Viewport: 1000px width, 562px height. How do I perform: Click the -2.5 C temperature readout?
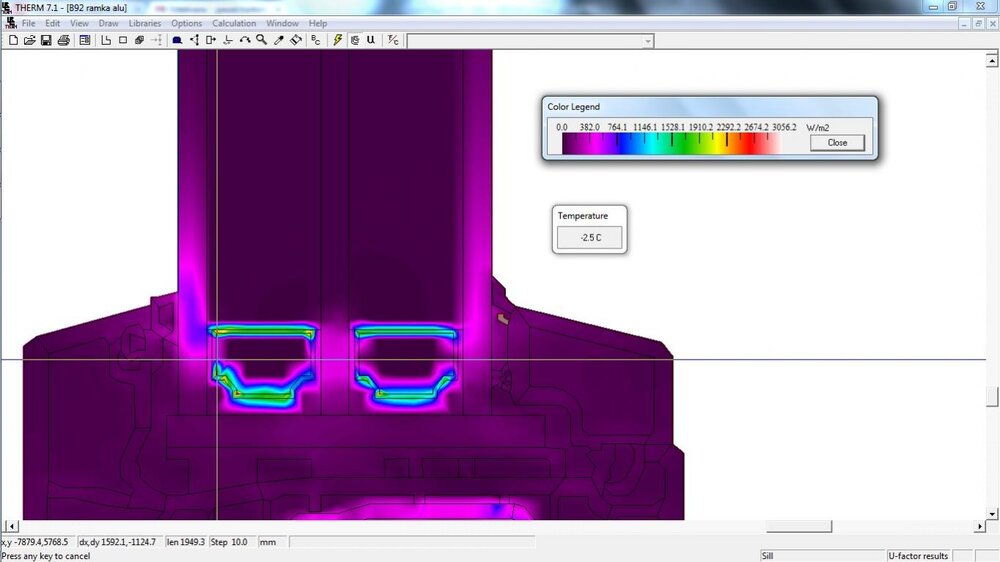[x=590, y=238]
